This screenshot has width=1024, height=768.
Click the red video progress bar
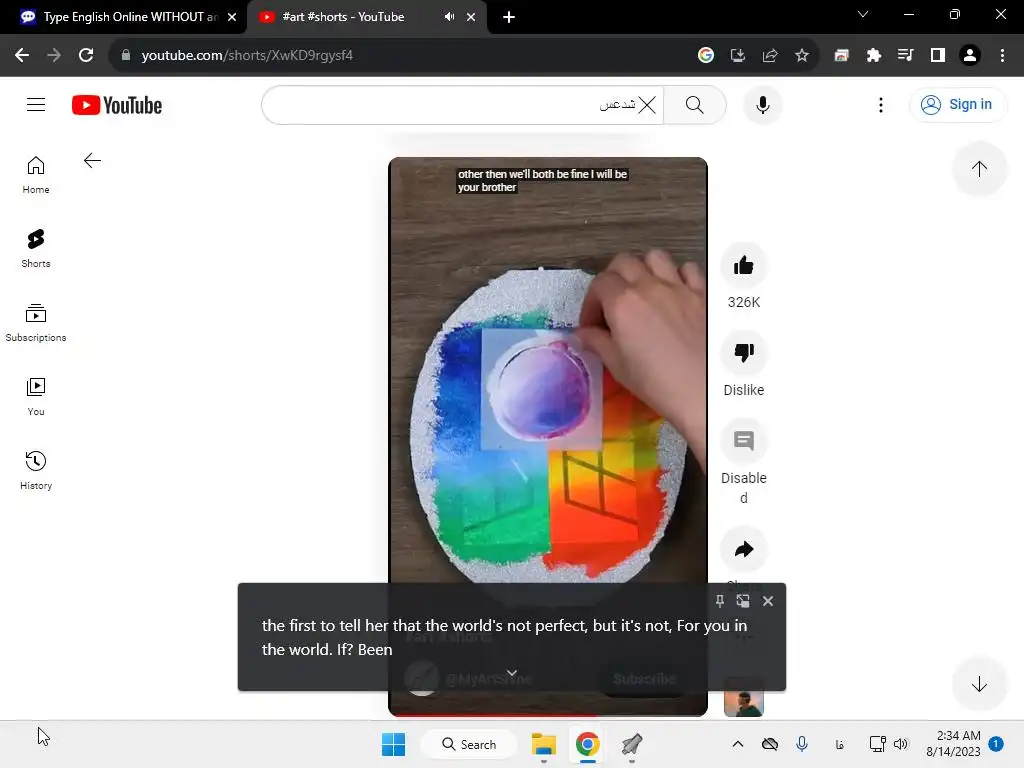pos(547,716)
